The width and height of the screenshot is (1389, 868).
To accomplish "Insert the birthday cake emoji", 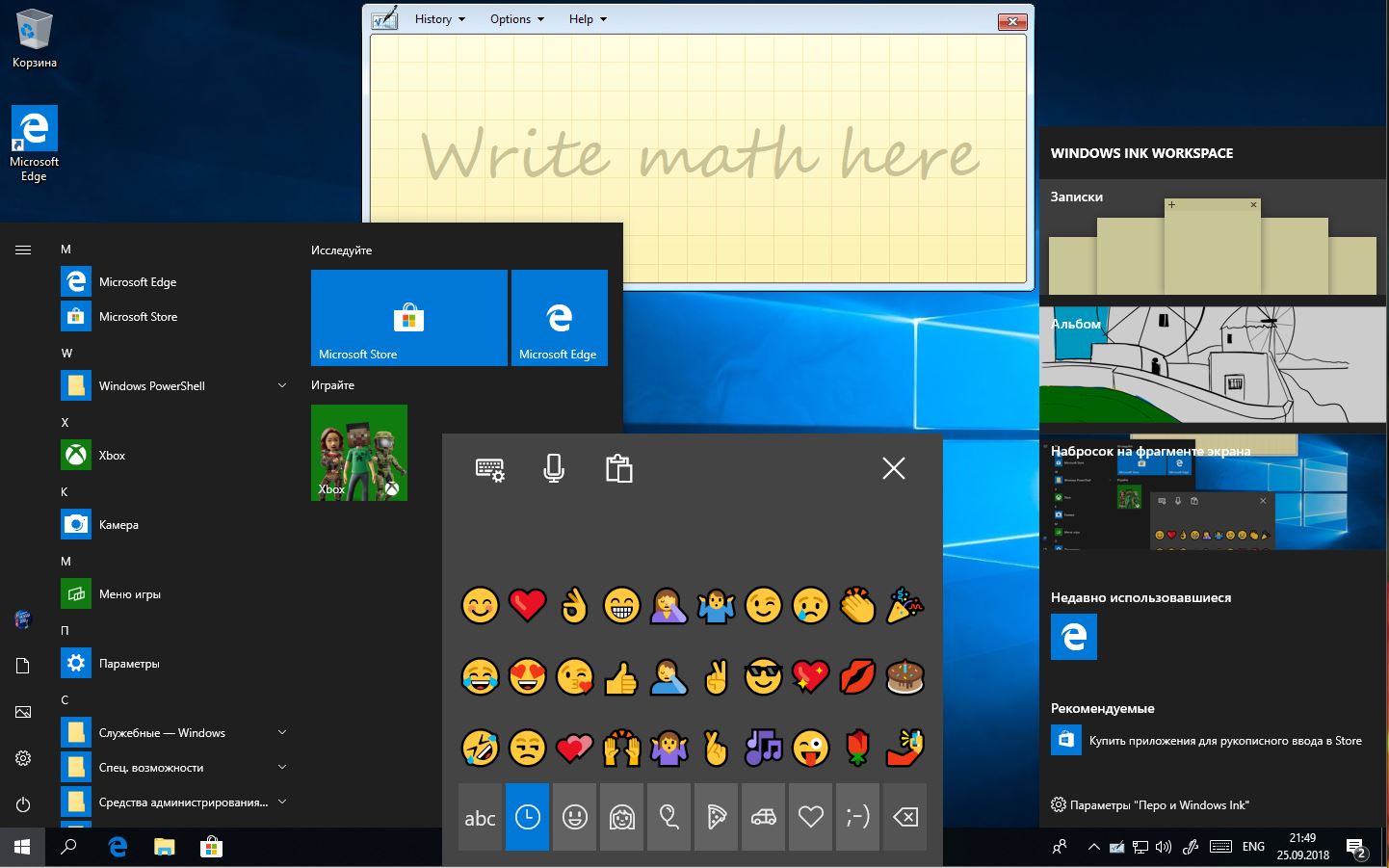I will [x=904, y=677].
